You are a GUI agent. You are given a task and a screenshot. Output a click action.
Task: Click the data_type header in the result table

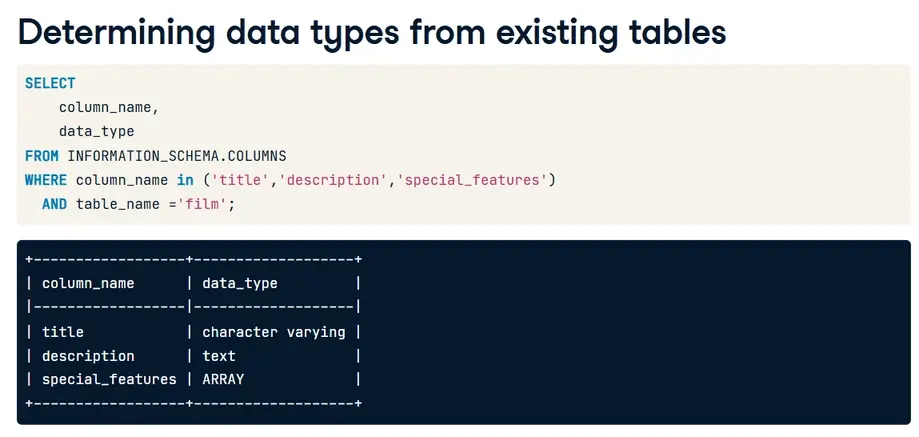[x=240, y=283]
